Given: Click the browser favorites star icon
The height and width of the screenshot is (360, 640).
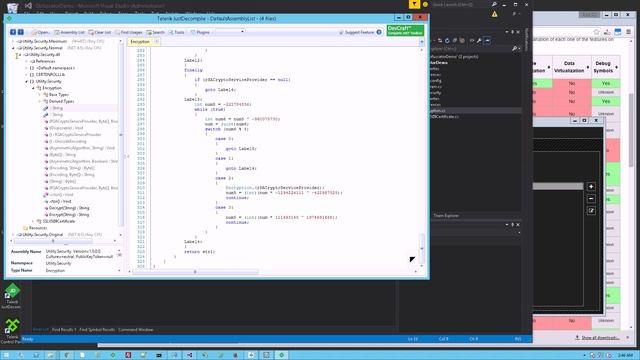Looking at the screenshot, I should 596,32.
